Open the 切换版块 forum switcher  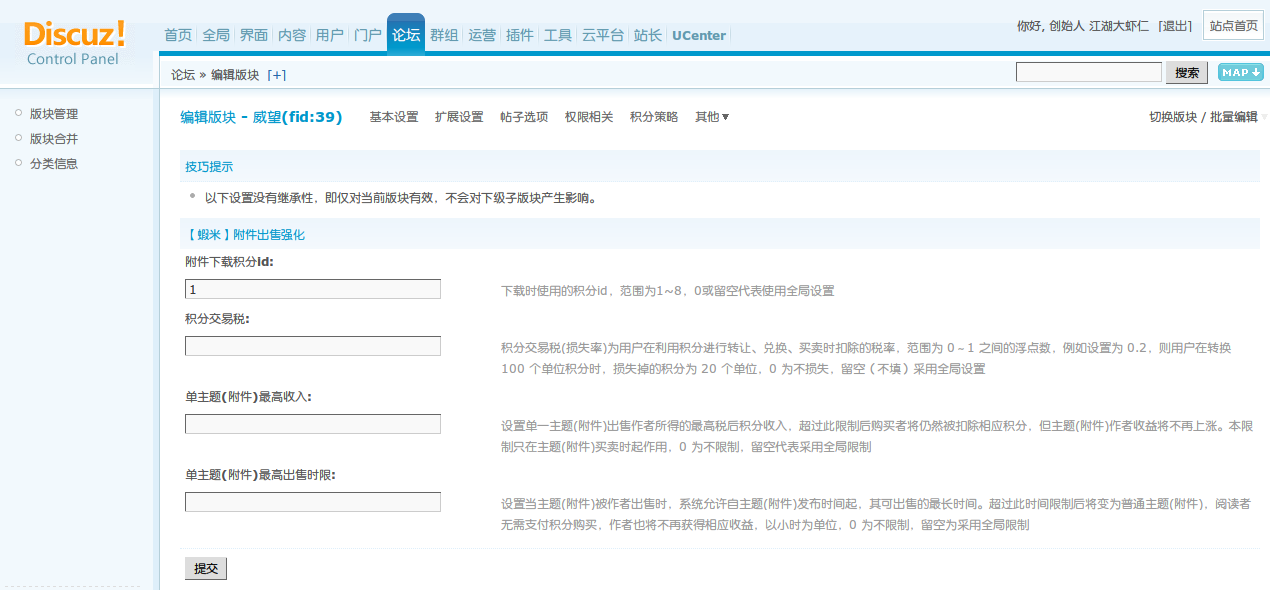coord(1172,117)
